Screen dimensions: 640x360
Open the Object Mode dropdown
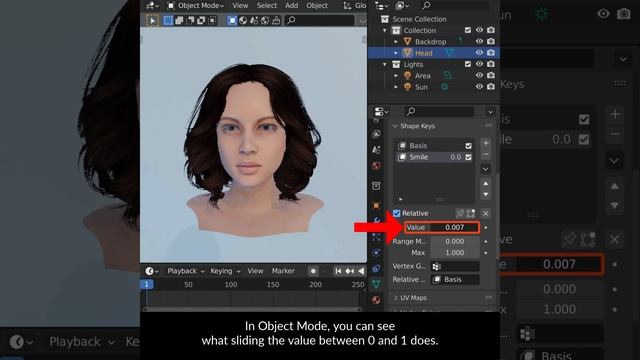coord(196,5)
